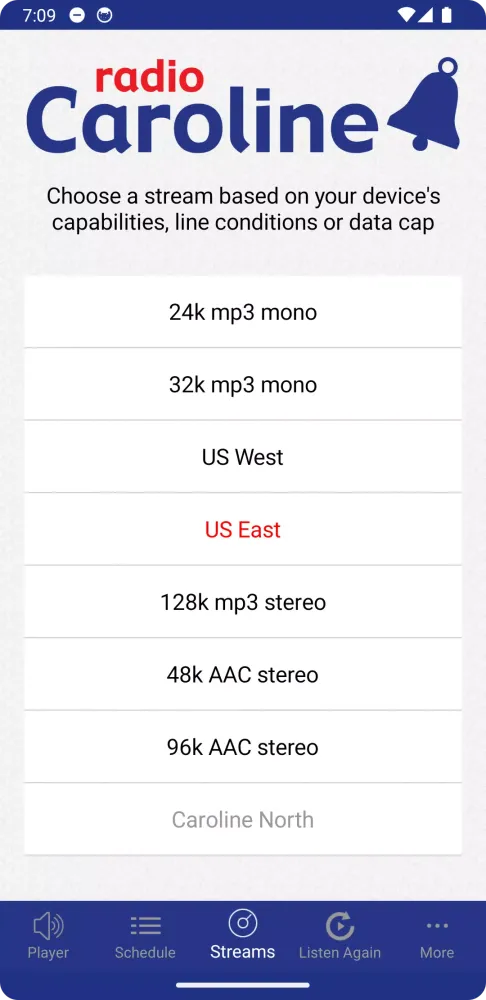Pick the 96k AAC stereo stream
The height and width of the screenshot is (1000, 486).
tap(243, 747)
